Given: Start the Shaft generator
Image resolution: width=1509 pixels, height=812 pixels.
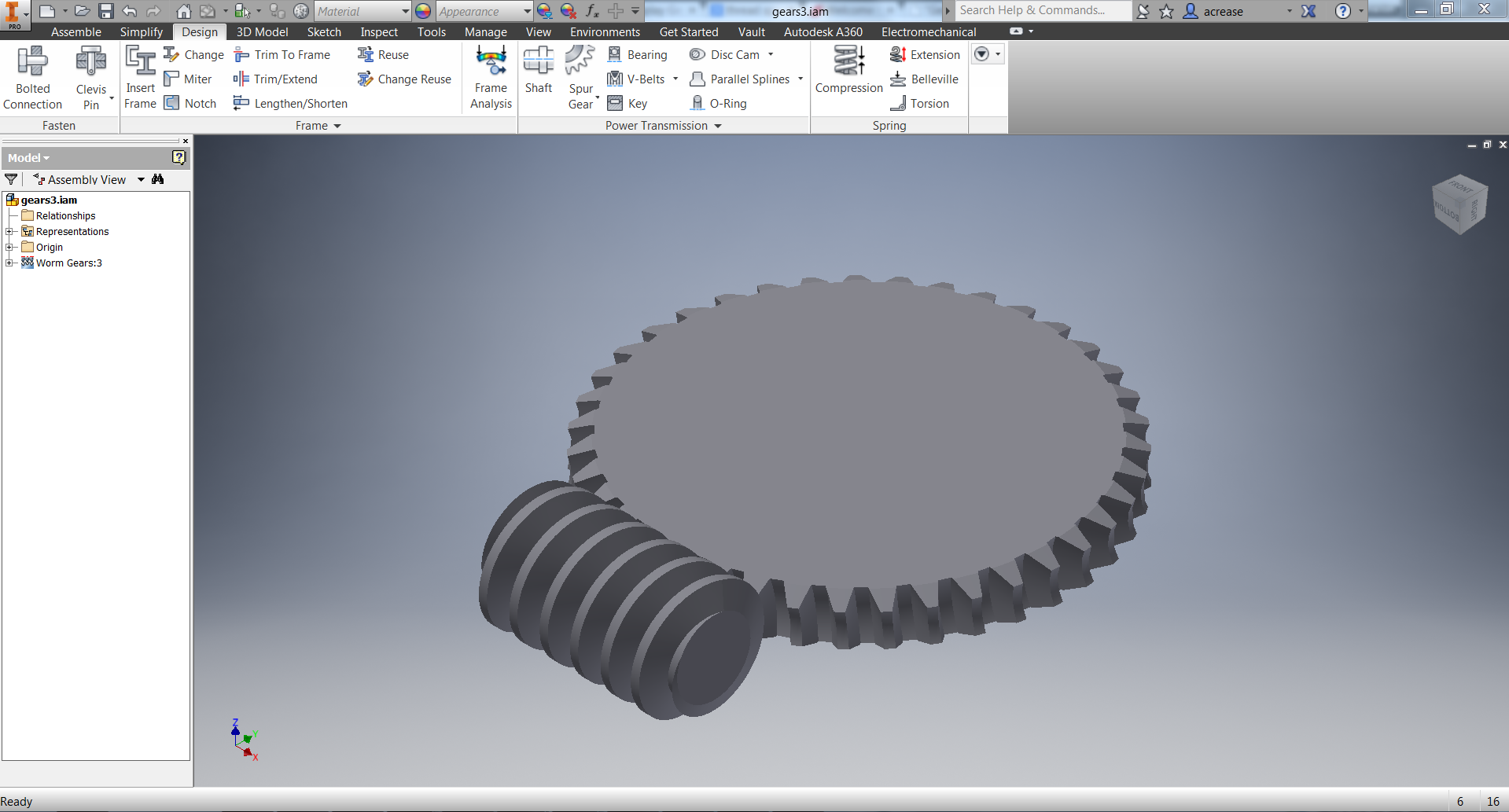Looking at the screenshot, I should pos(539,71).
